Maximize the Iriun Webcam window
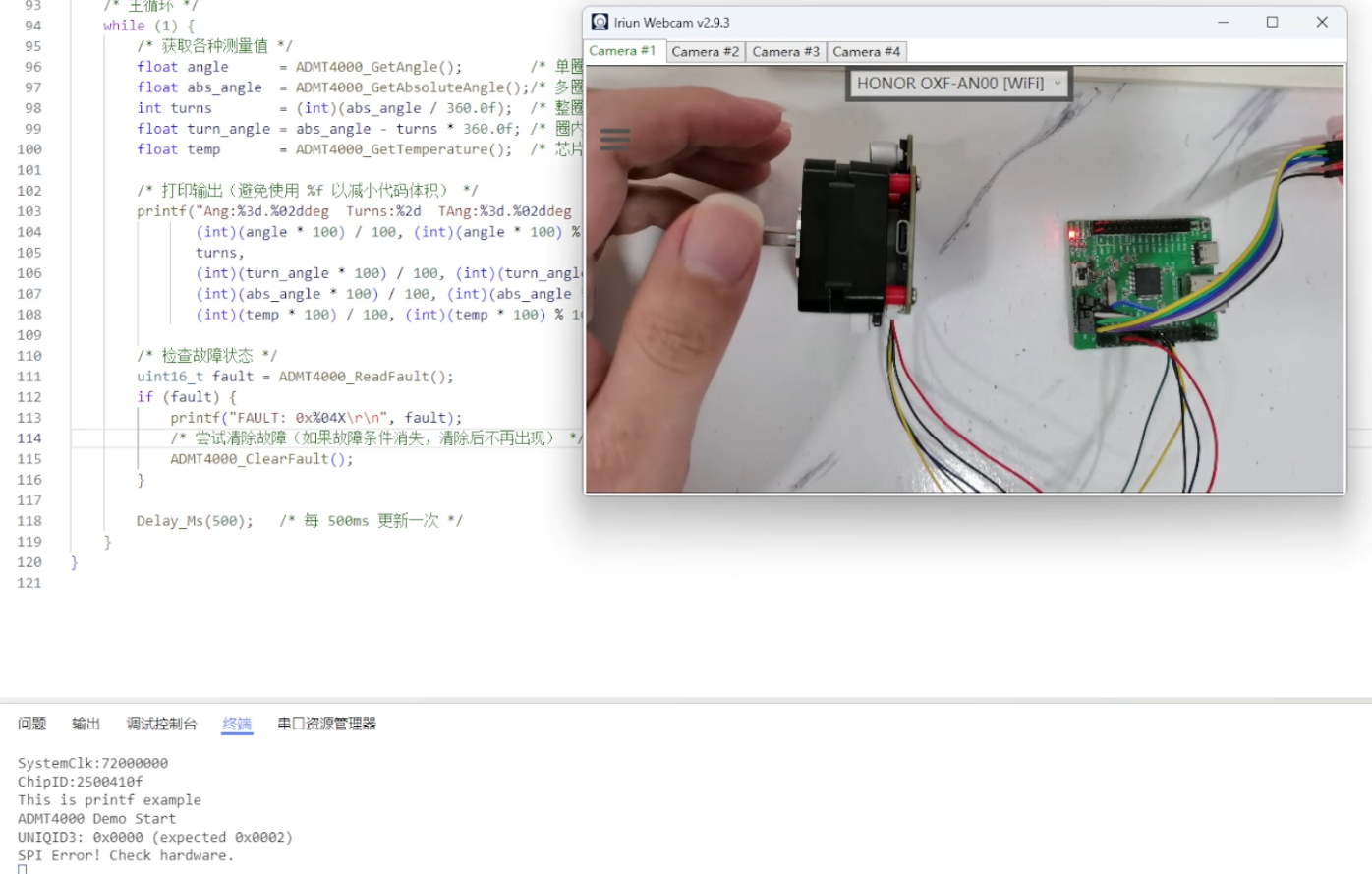The height and width of the screenshot is (874, 1372). pyautogui.click(x=1272, y=22)
